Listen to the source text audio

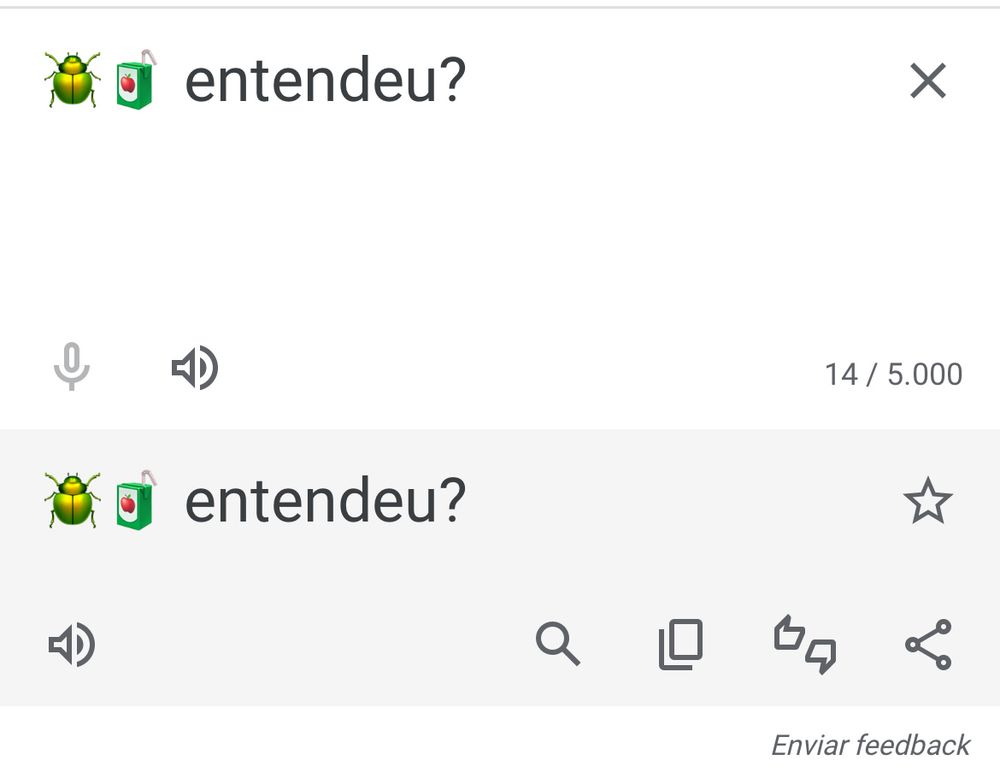(195, 368)
